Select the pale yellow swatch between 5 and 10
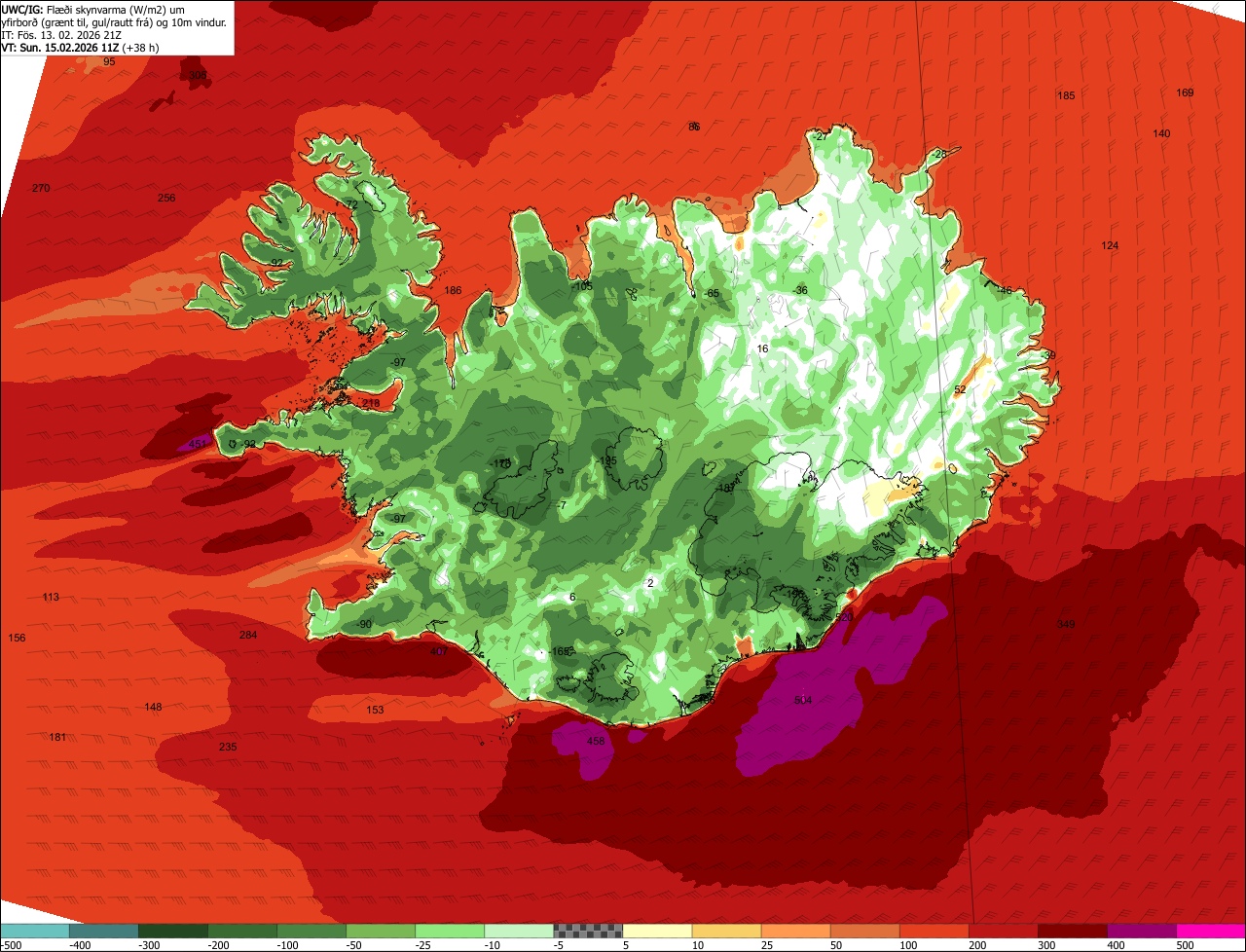 click(x=657, y=931)
